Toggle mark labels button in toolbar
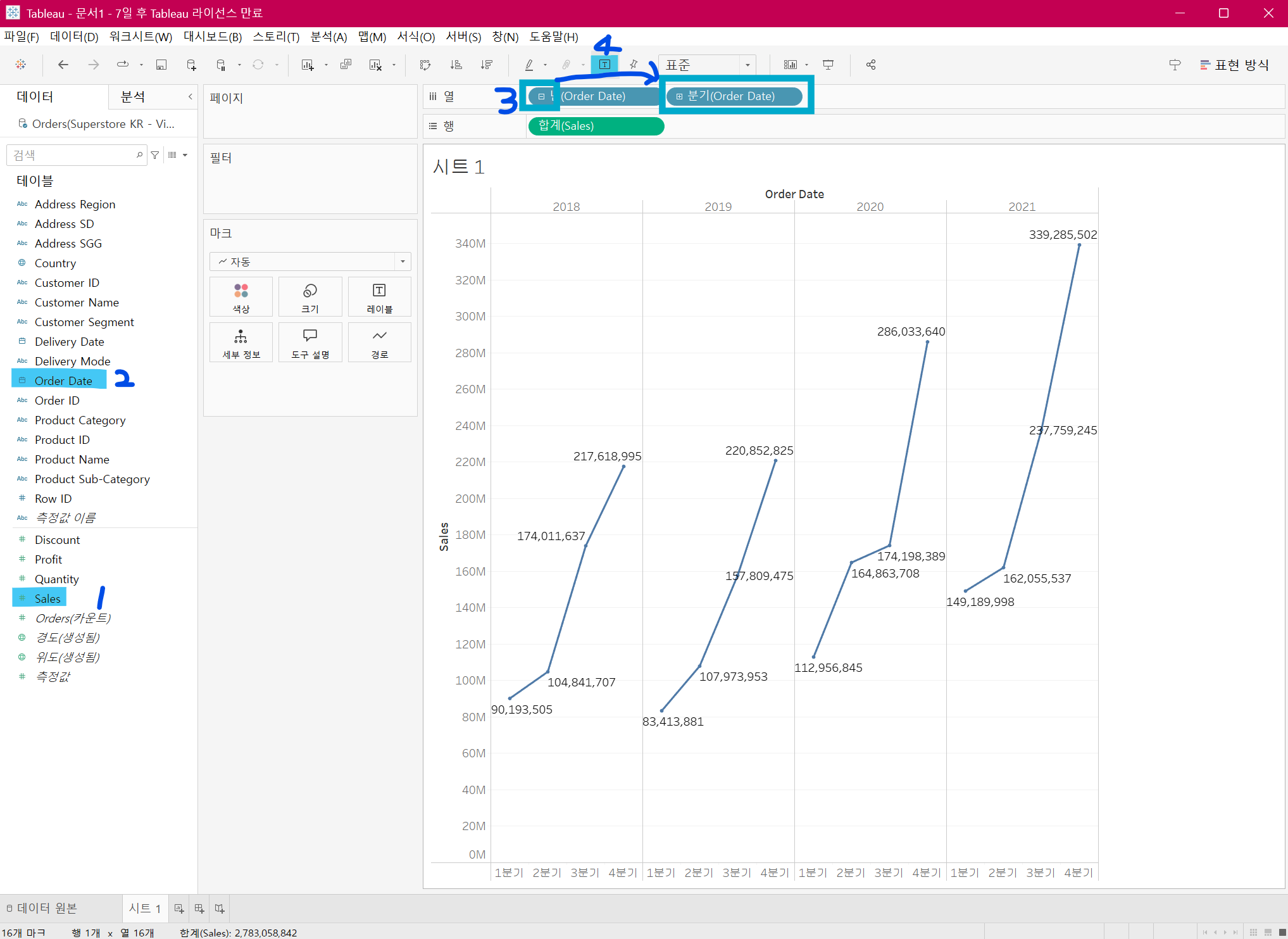This screenshot has height=939, width=1288. coord(604,65)
